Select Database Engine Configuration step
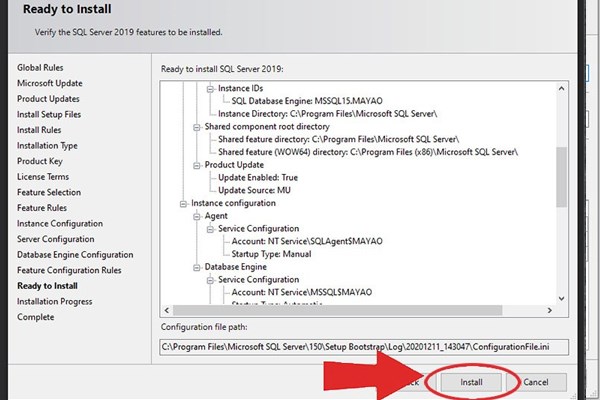This screenshot has width=600, height=400. click(x=75, y=255)
